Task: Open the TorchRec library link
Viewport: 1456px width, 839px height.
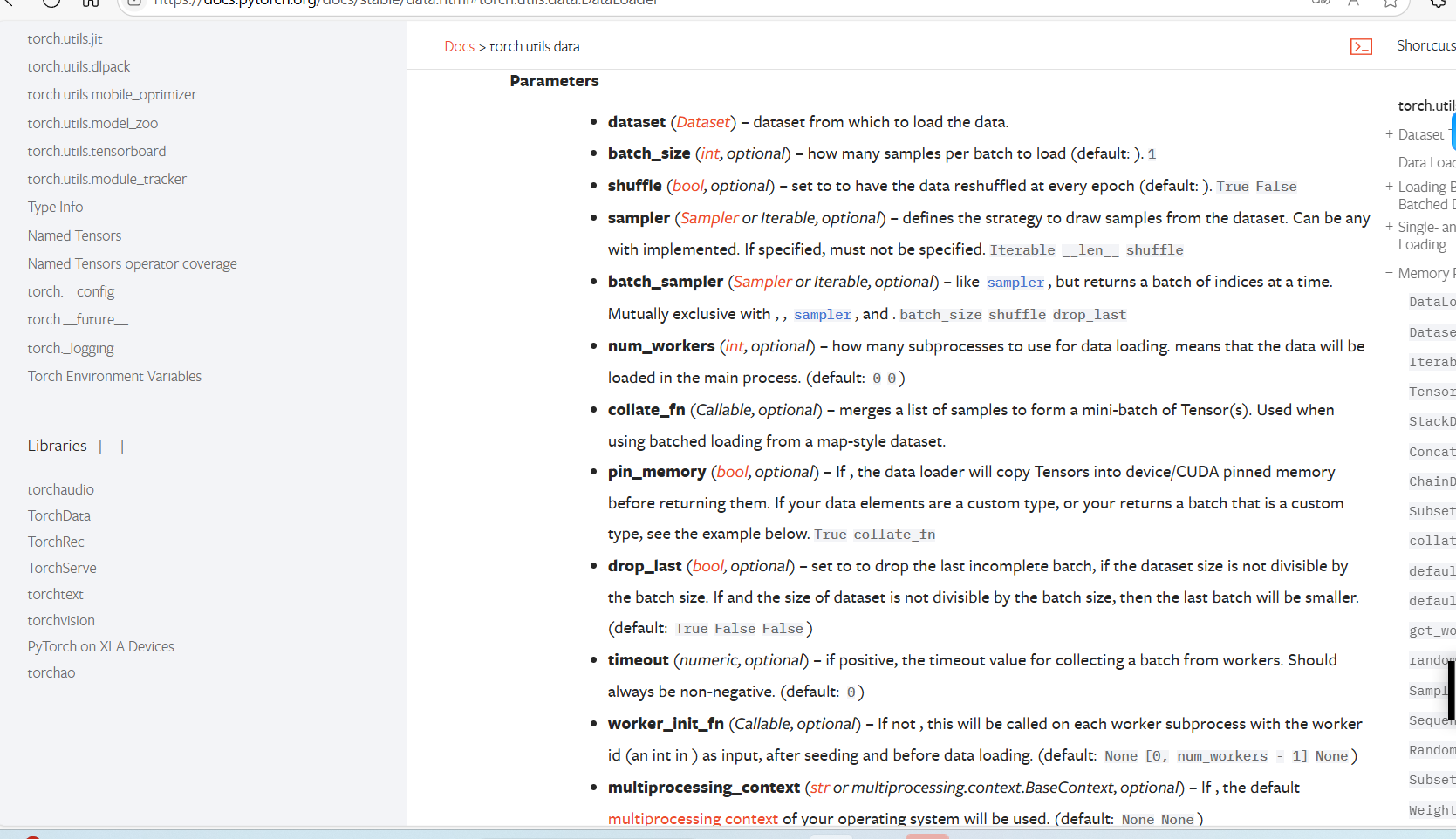Action: [56, 542]
